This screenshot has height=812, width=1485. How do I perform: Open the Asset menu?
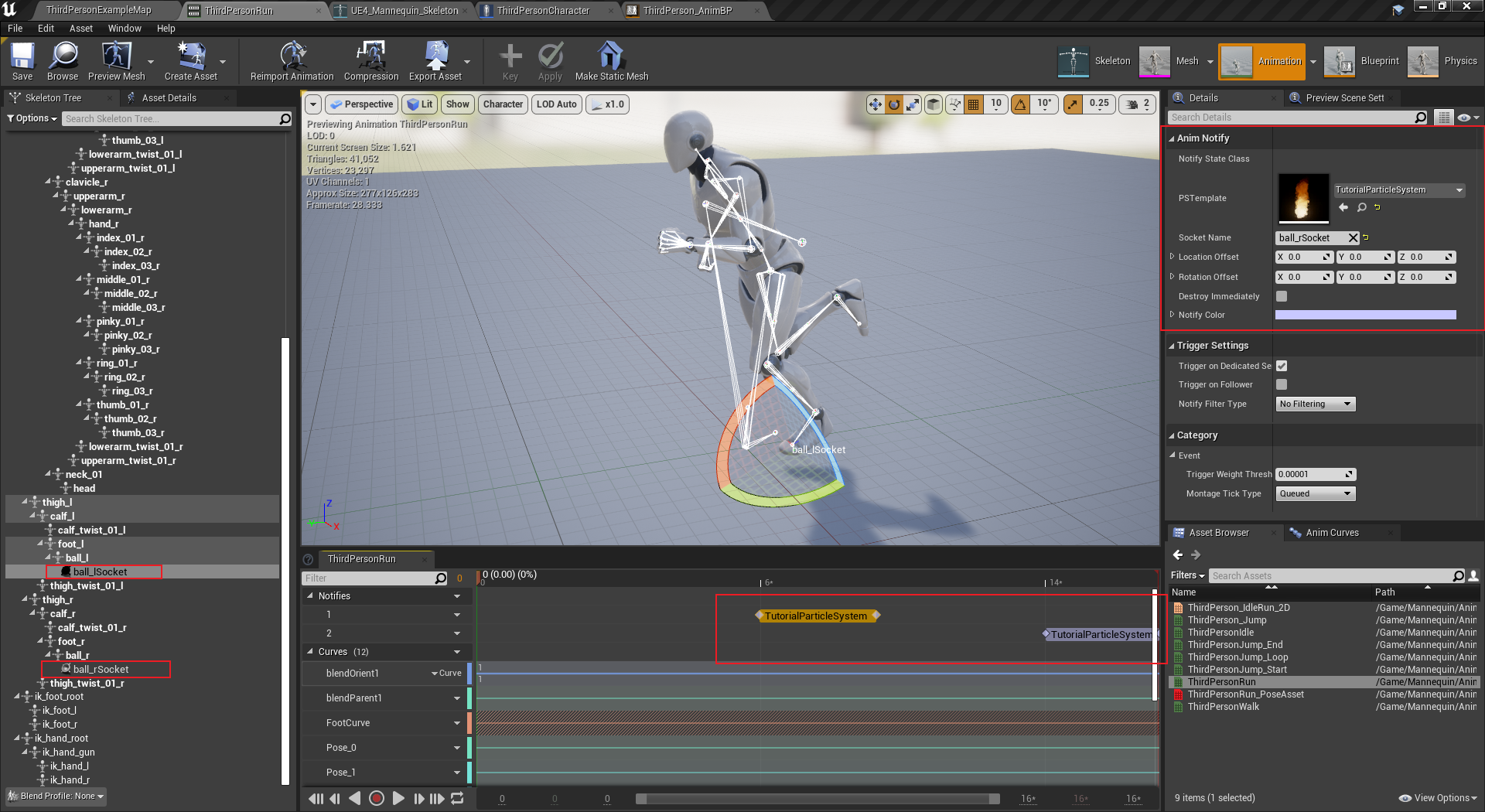(x=80, y=29)
